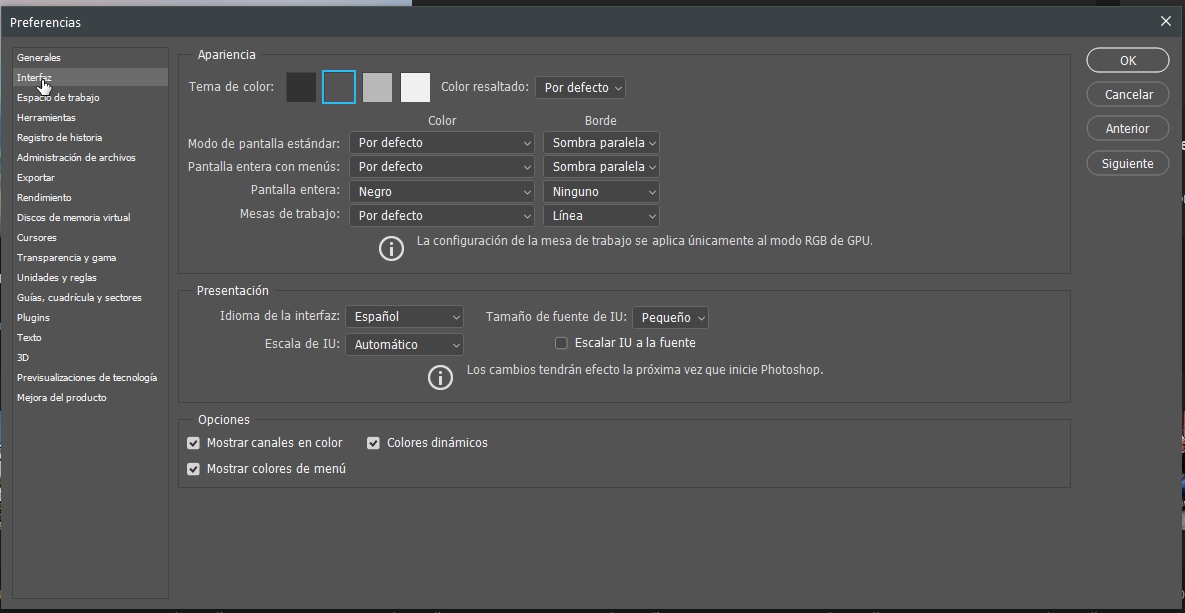Viewport: 1185px width, 613px height.
Task: Go back using the "Anterior" button
Action: pos(1127,128)
